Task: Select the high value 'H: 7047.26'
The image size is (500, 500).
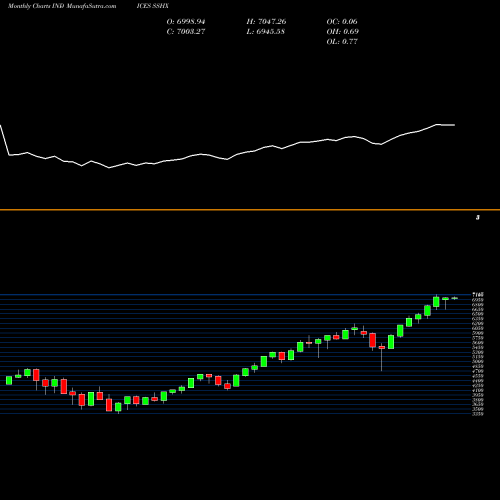Action: [x=266, y=22]
